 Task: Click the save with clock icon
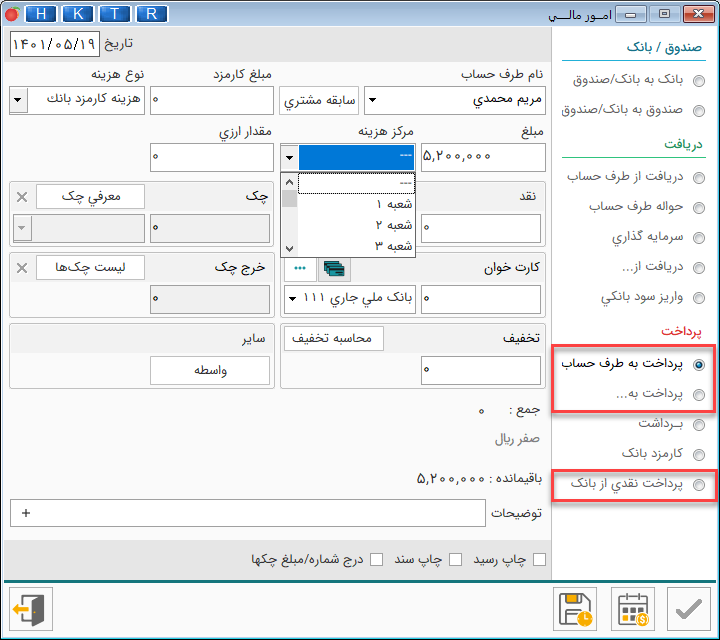pyautogui.click(x=574, y=609)
